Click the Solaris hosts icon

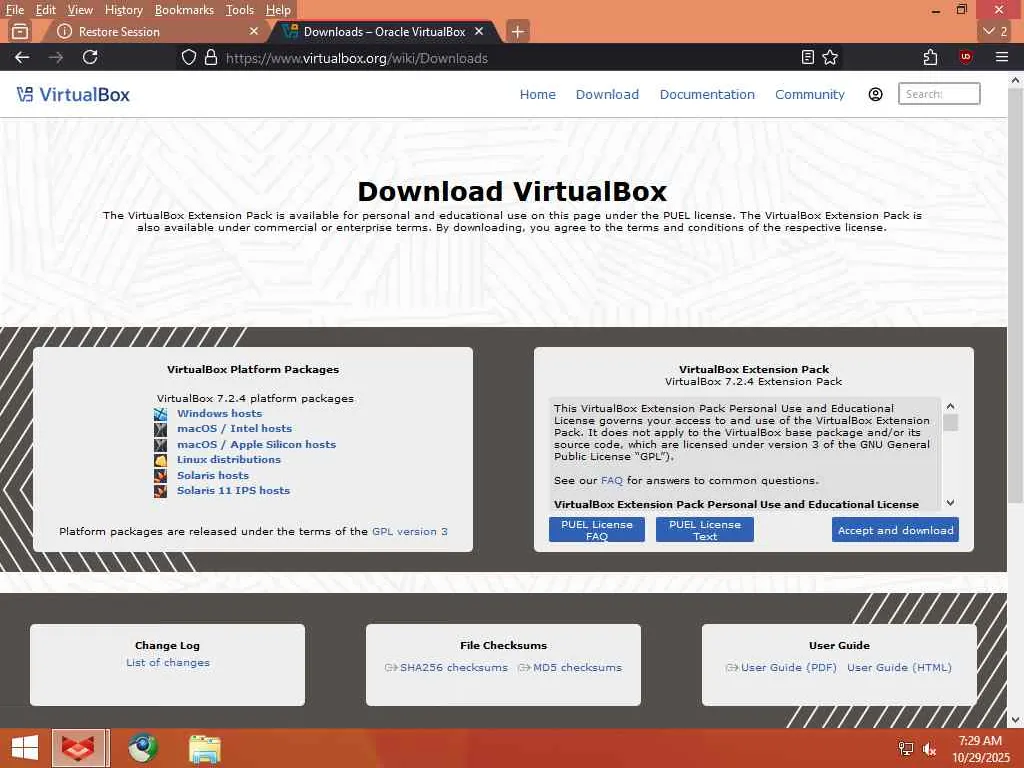click(161, 475)
